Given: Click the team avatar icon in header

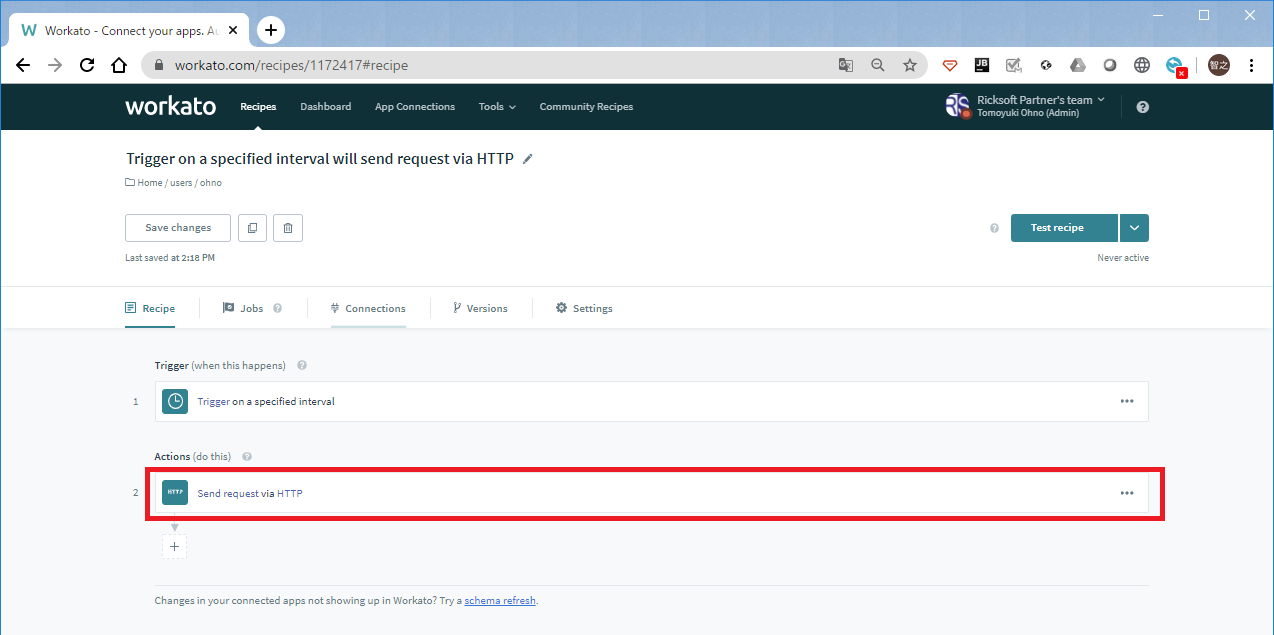Looking at the screenshot, I should (x=957, y=106).
